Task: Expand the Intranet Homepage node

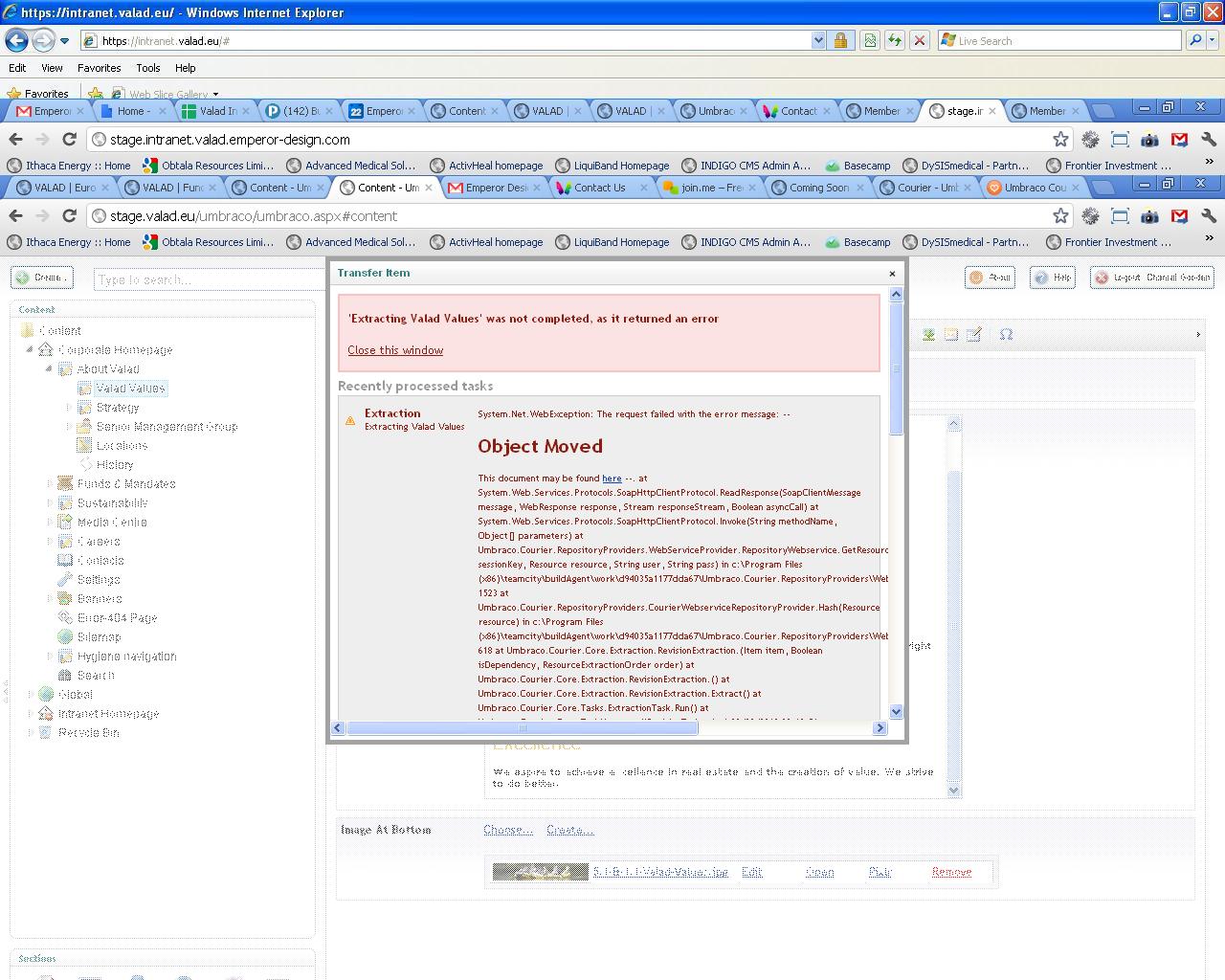Action: (x=30, y=714)
